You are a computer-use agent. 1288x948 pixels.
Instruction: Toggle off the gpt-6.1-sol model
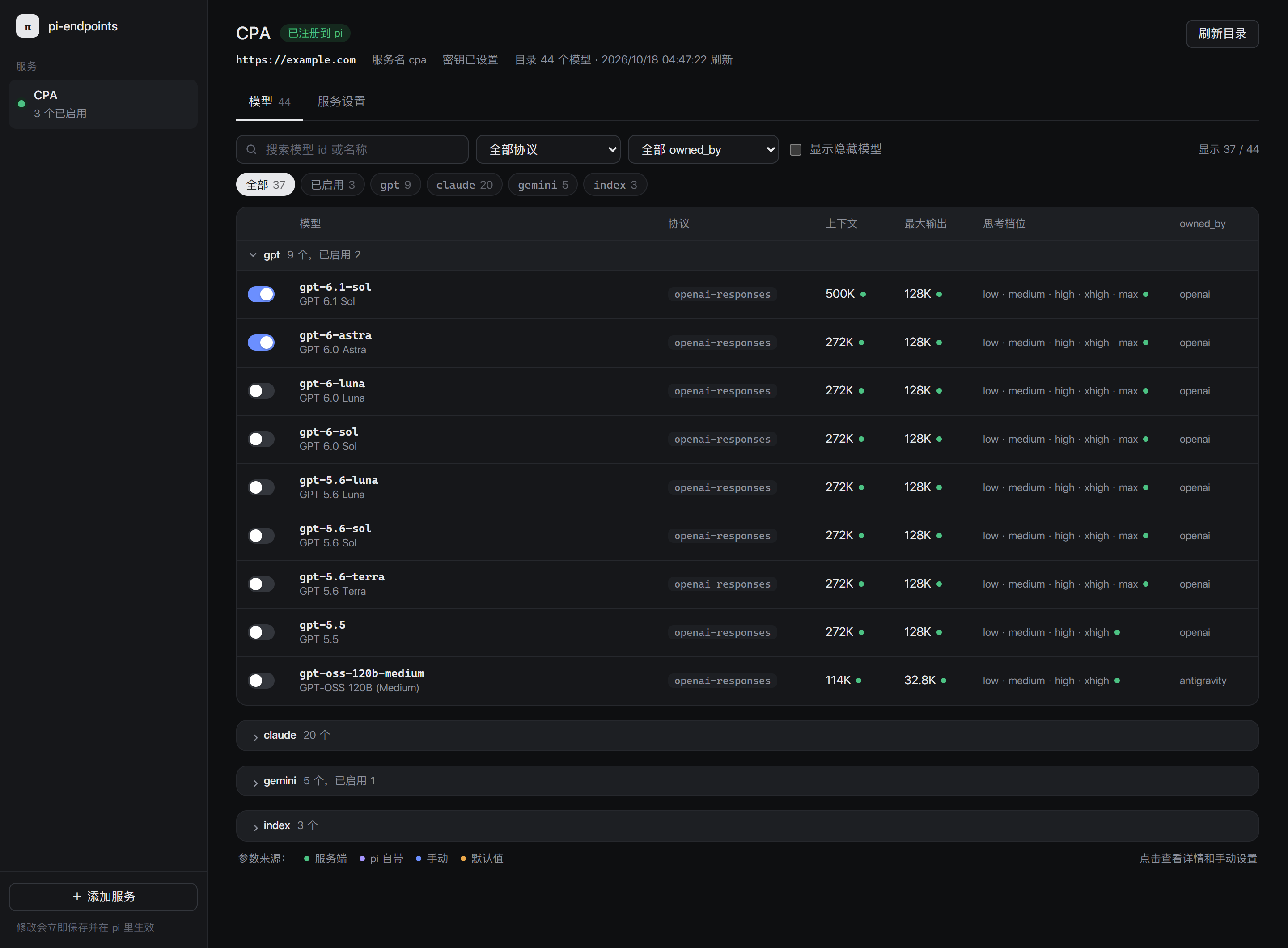[x=261, y=294]
